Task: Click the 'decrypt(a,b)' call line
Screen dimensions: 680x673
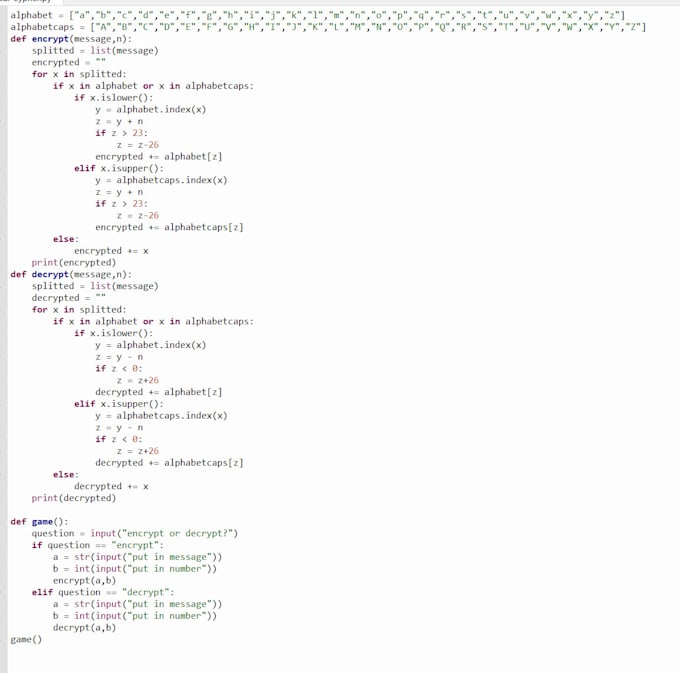Action: 85,628
